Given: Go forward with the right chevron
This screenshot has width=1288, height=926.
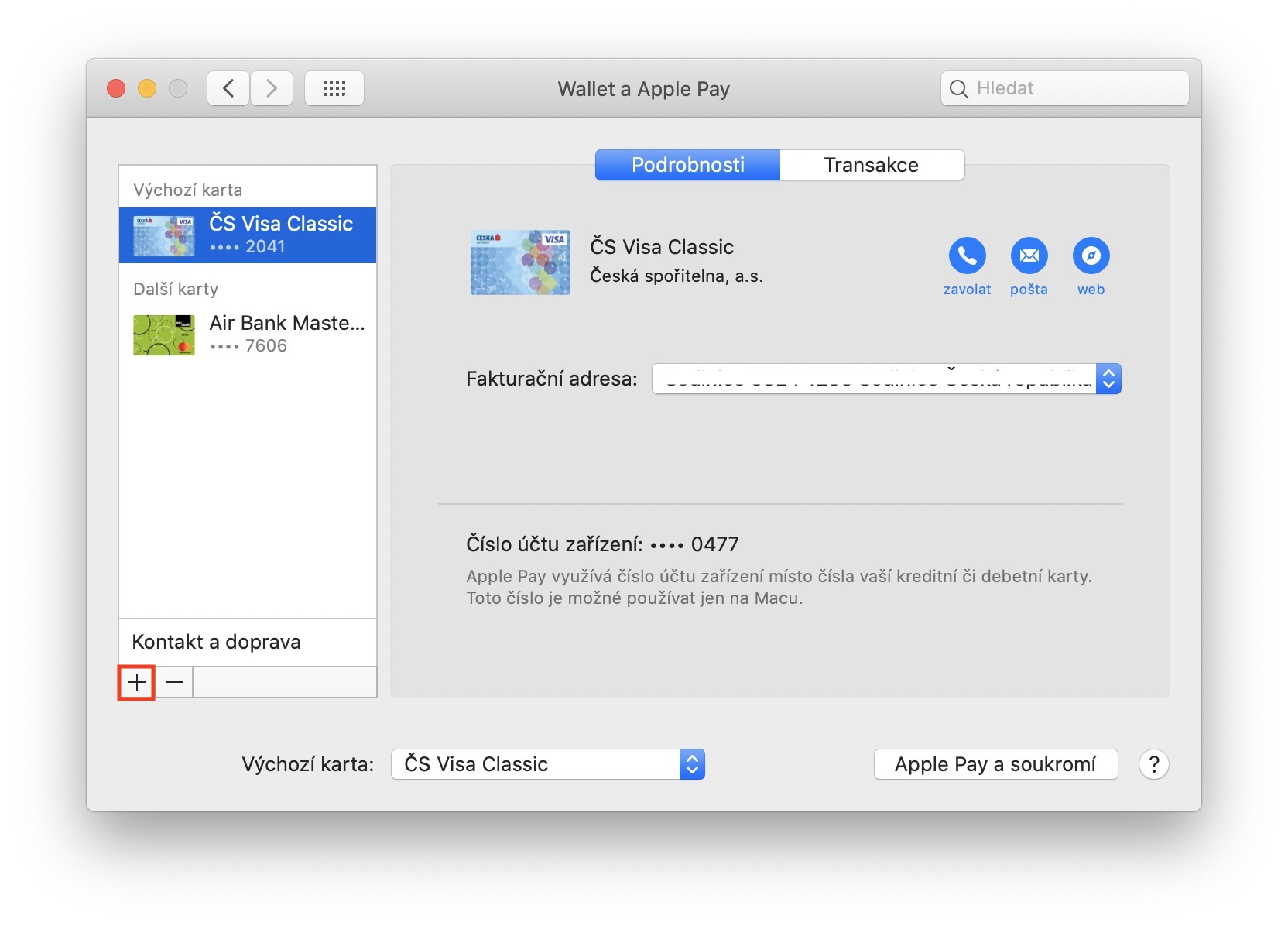Looking at the screenshot, I should (x=272, y=88).
